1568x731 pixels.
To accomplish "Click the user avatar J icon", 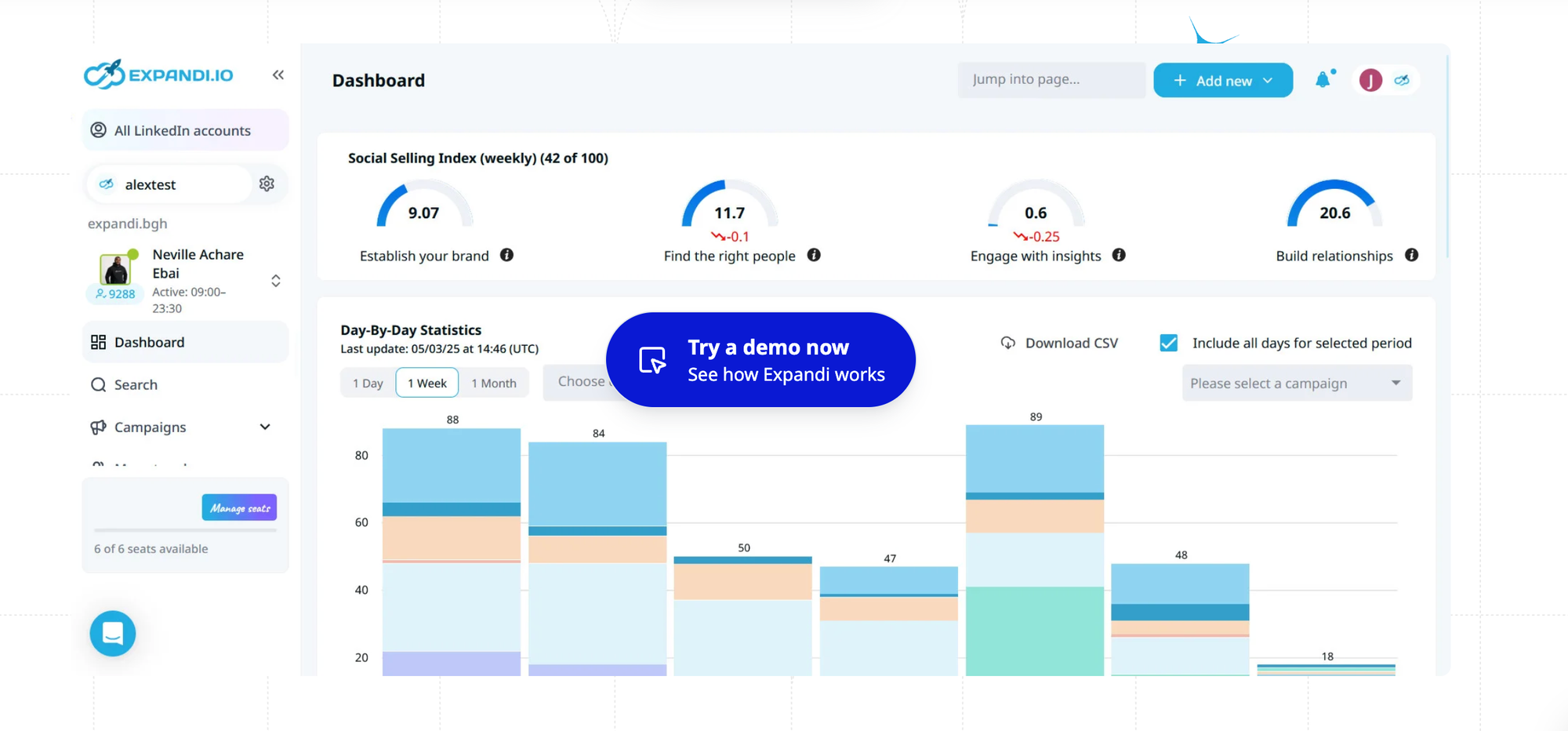I will [1370, 80].
